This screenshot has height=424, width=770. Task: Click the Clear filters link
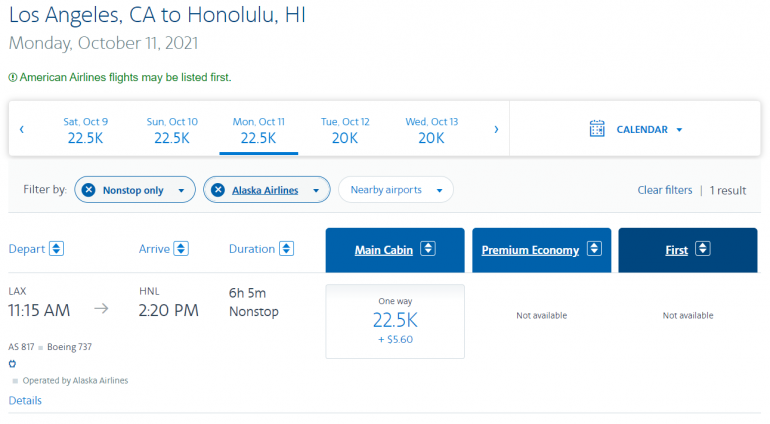coord(665,190)
